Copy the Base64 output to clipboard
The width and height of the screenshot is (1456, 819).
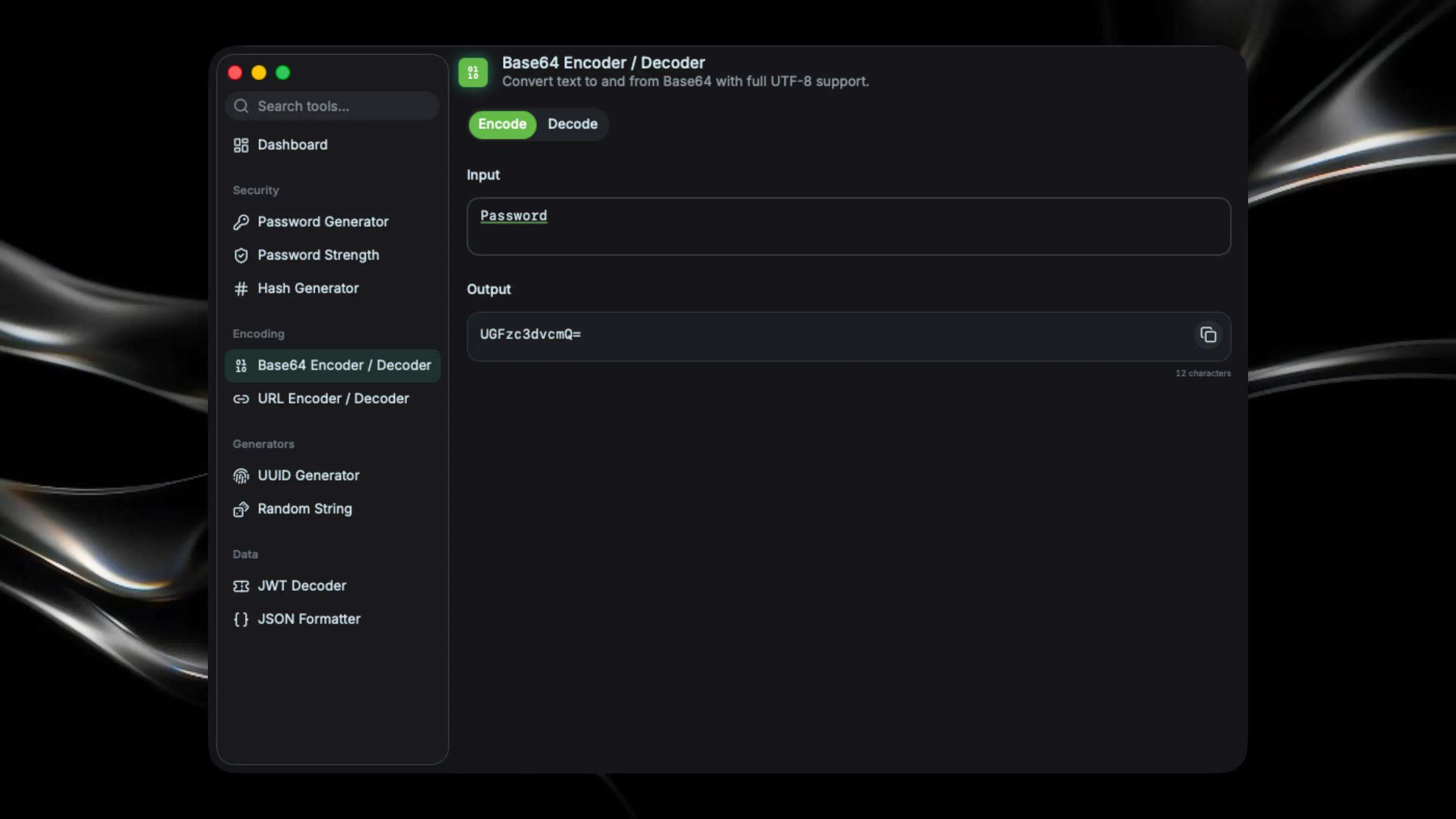[1208, 335]
